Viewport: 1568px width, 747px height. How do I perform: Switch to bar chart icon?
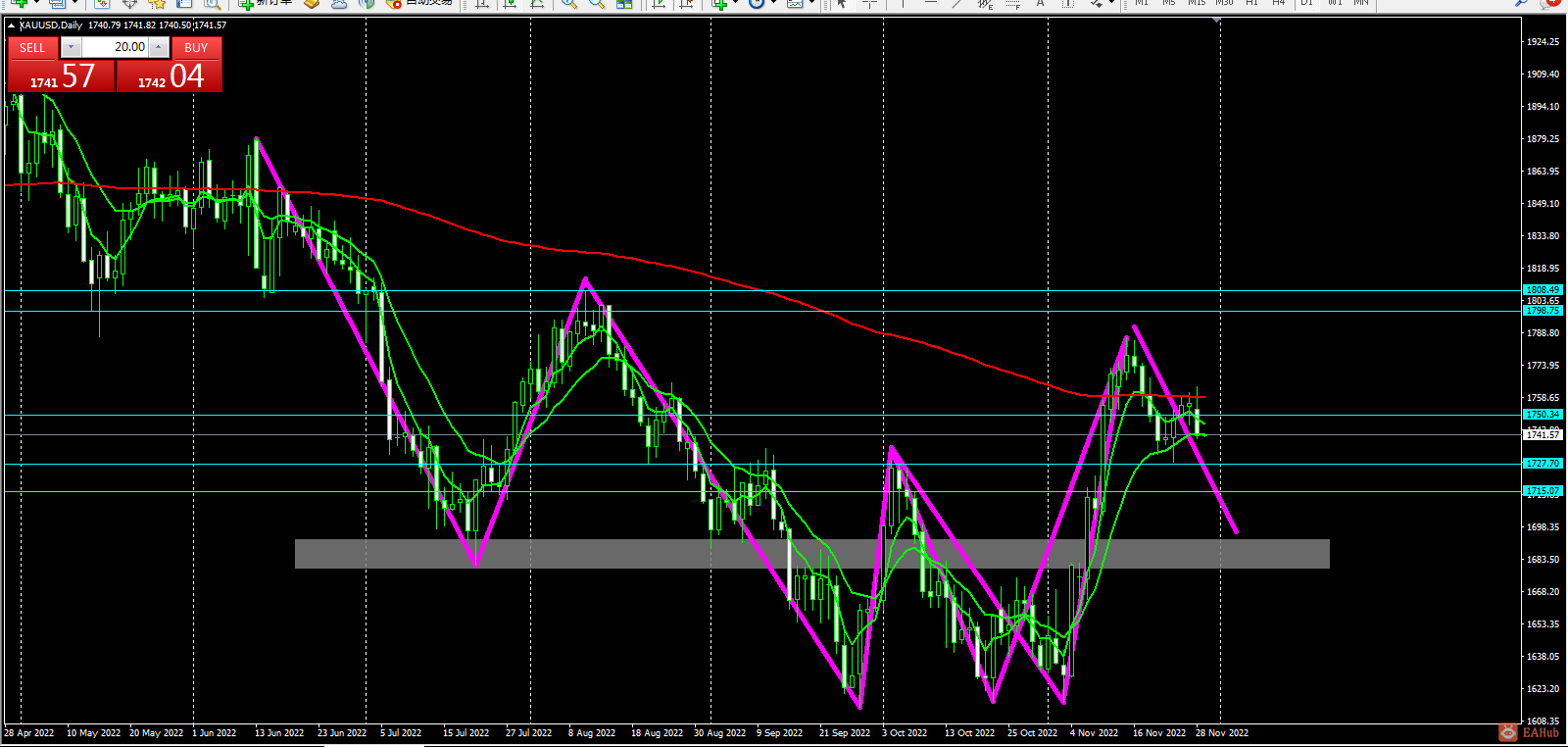[482, 4]
